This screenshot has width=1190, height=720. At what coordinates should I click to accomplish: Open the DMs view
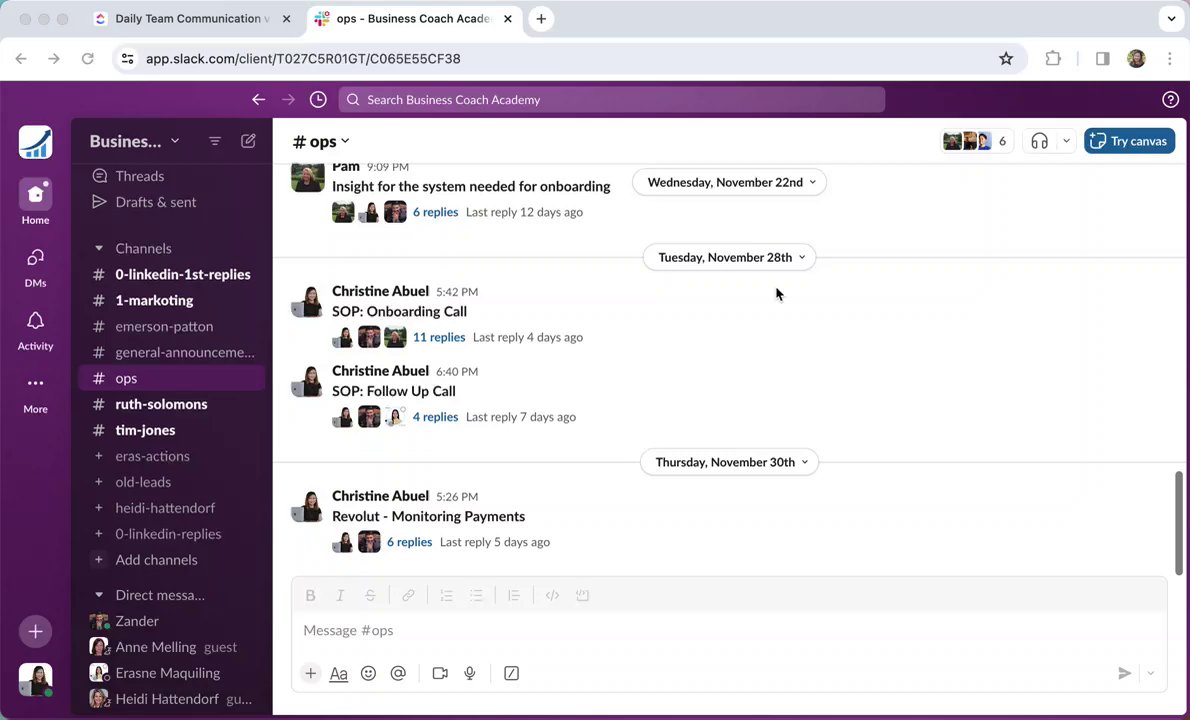(36, 266)
